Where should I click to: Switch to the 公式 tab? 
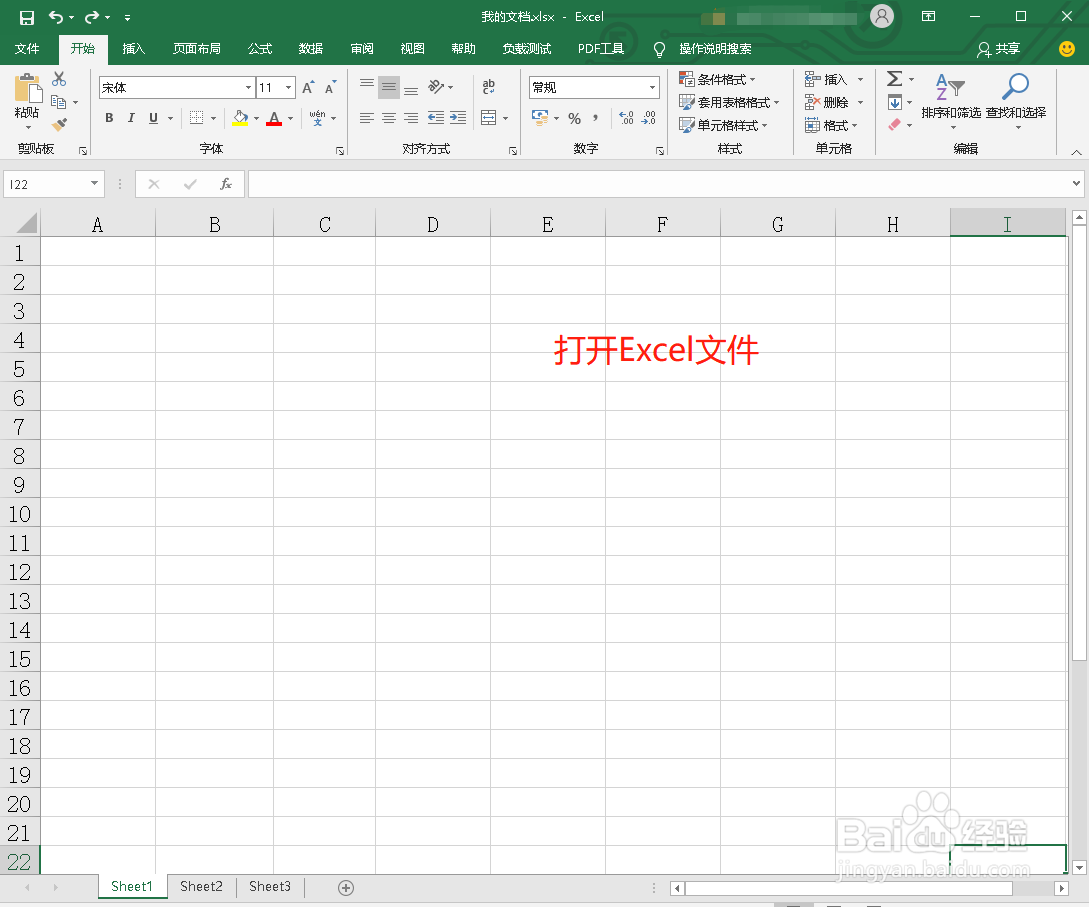[x=260, y=49]
